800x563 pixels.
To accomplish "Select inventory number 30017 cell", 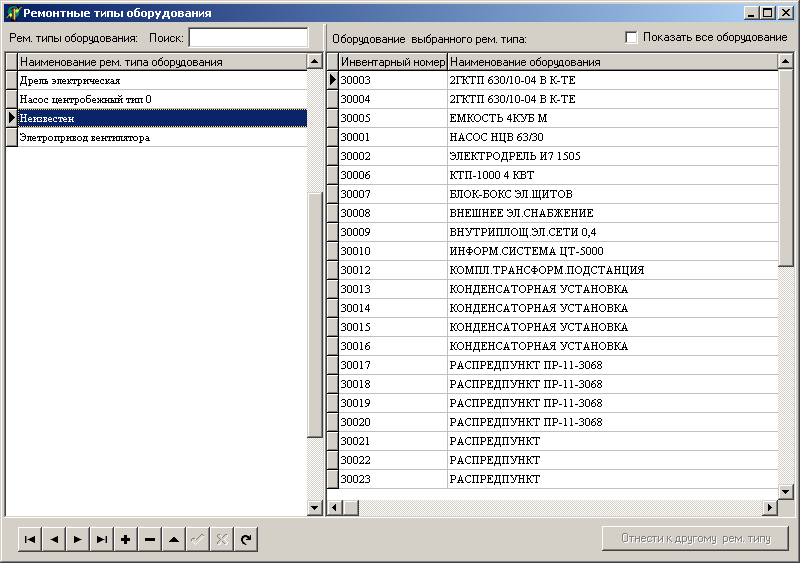I will pyautogui.click(x=393, y=365).
